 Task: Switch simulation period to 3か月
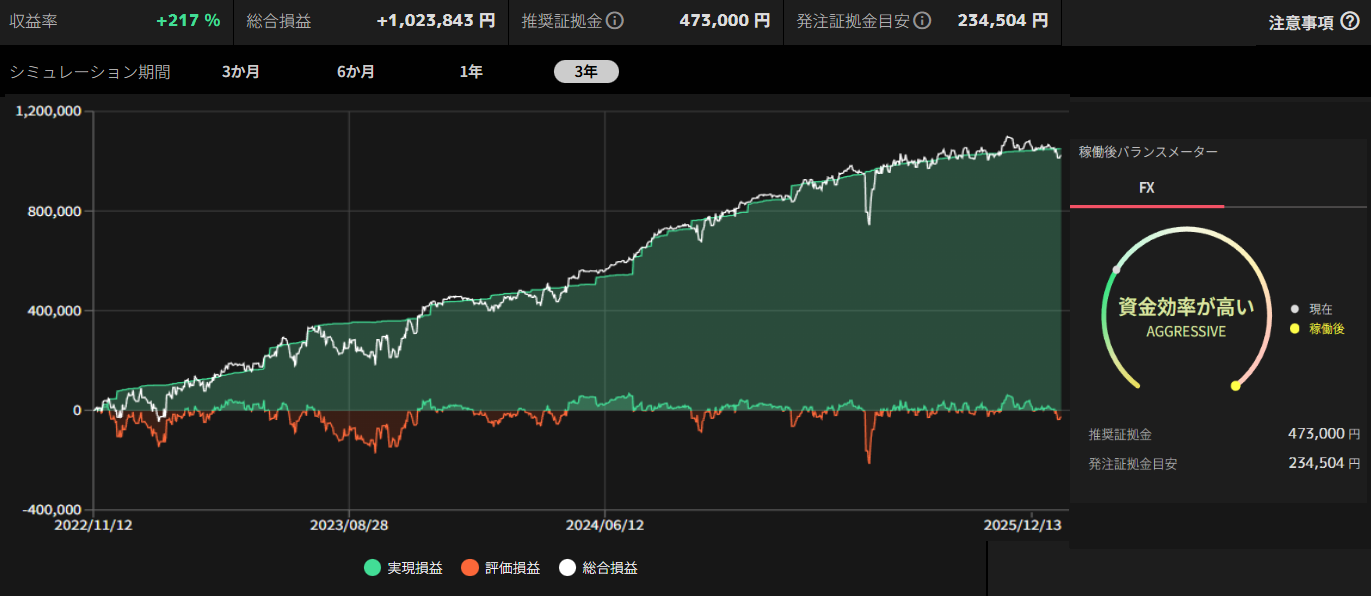click(x=241, y=72)
